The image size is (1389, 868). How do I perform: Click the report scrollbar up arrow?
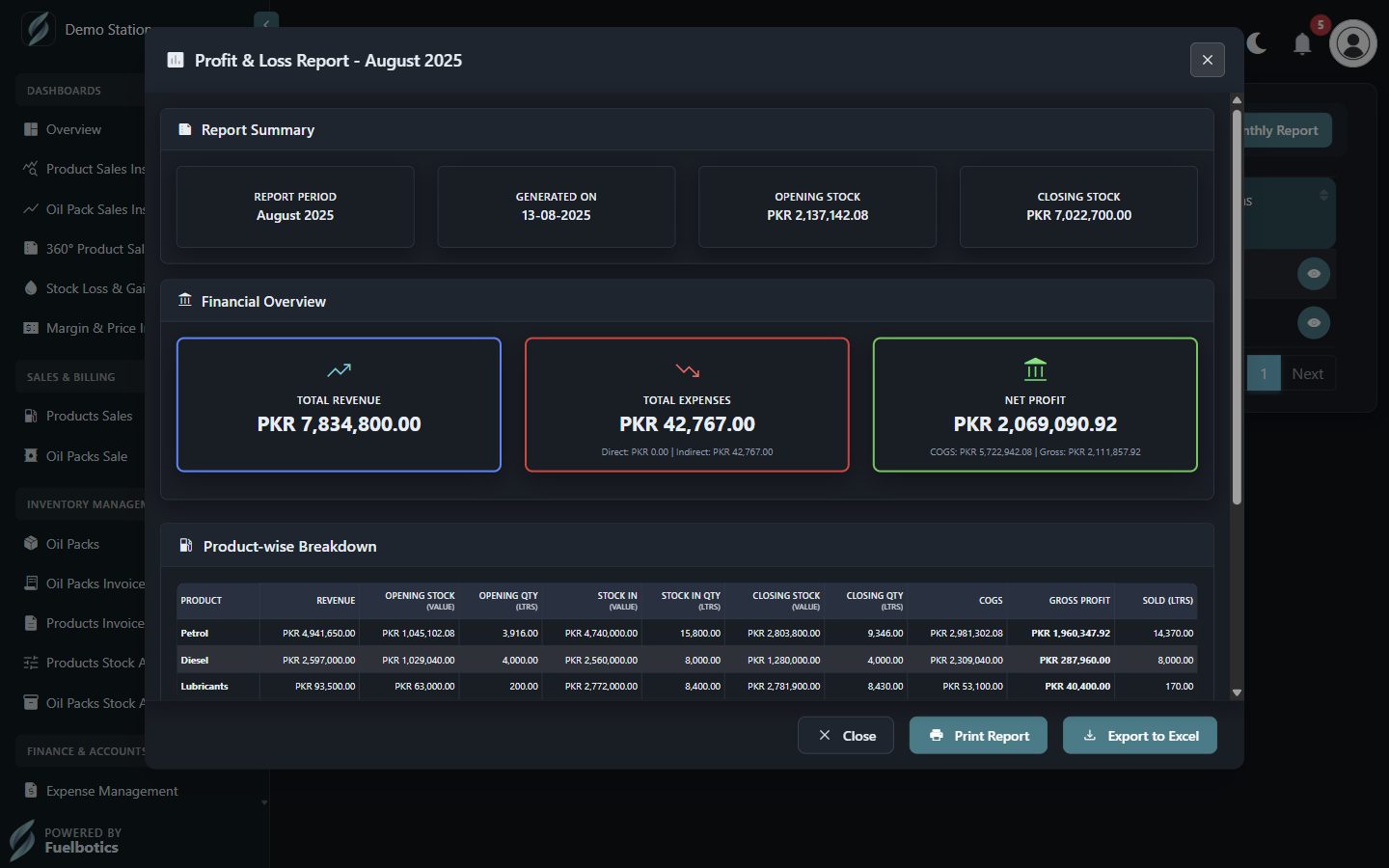1237,100
